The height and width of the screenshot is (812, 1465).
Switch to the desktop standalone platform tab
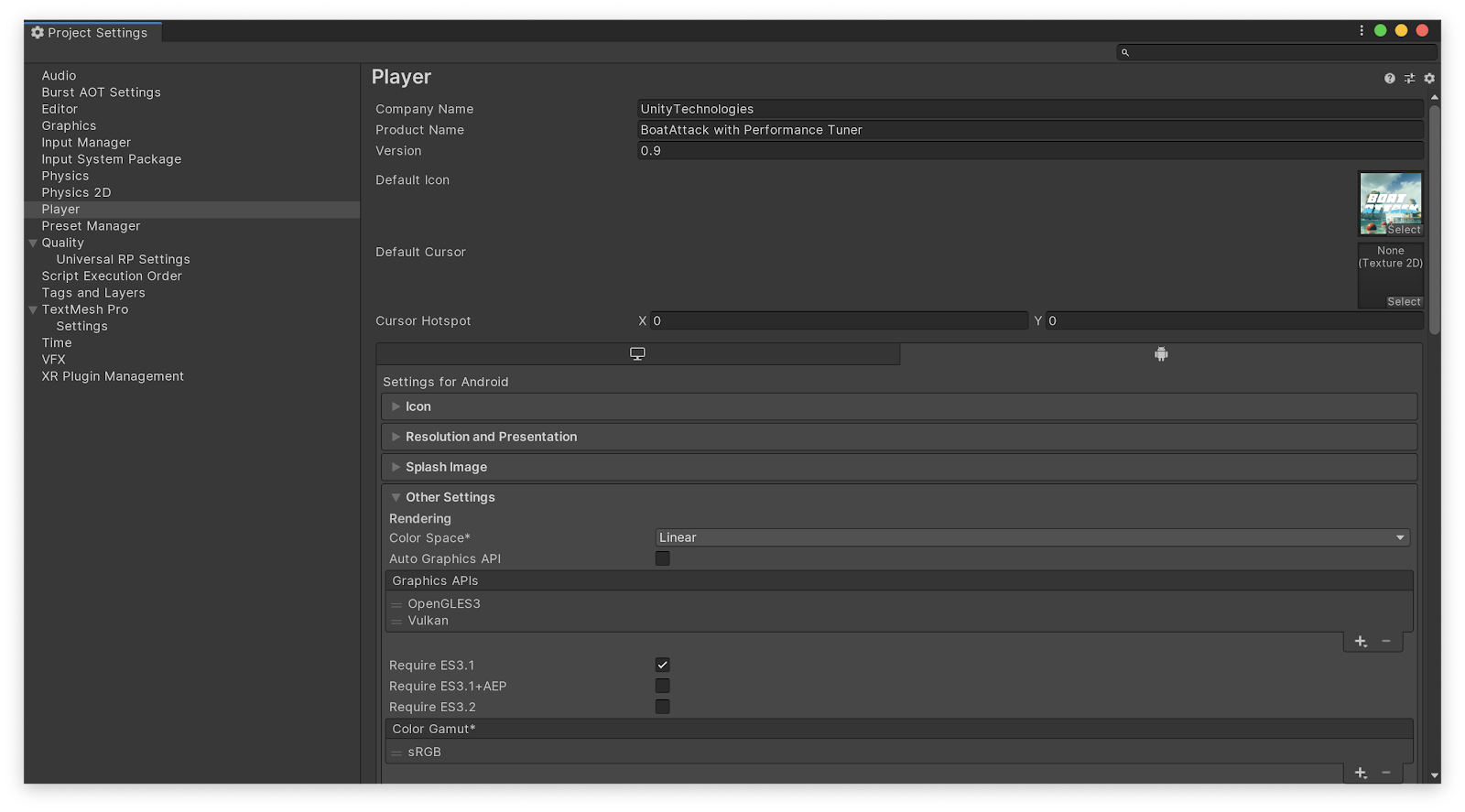[637, 354]
